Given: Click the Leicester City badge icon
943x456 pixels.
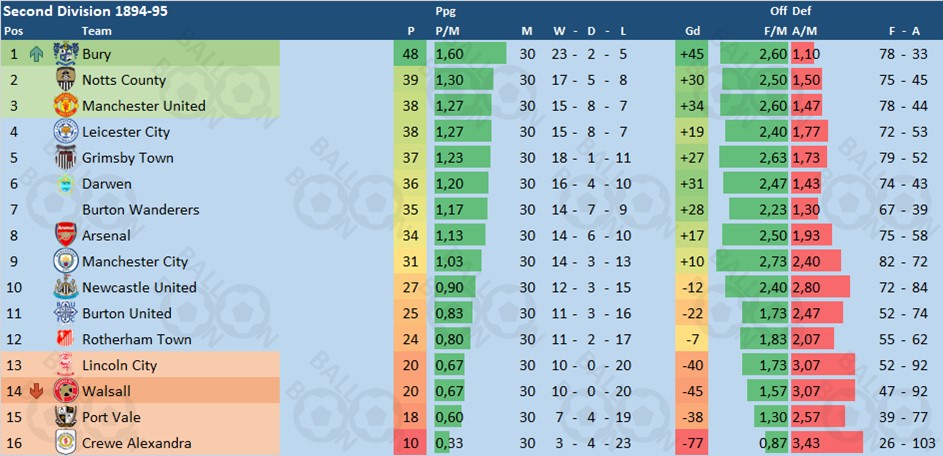Looking at the screenshot, I should [66, 132].
